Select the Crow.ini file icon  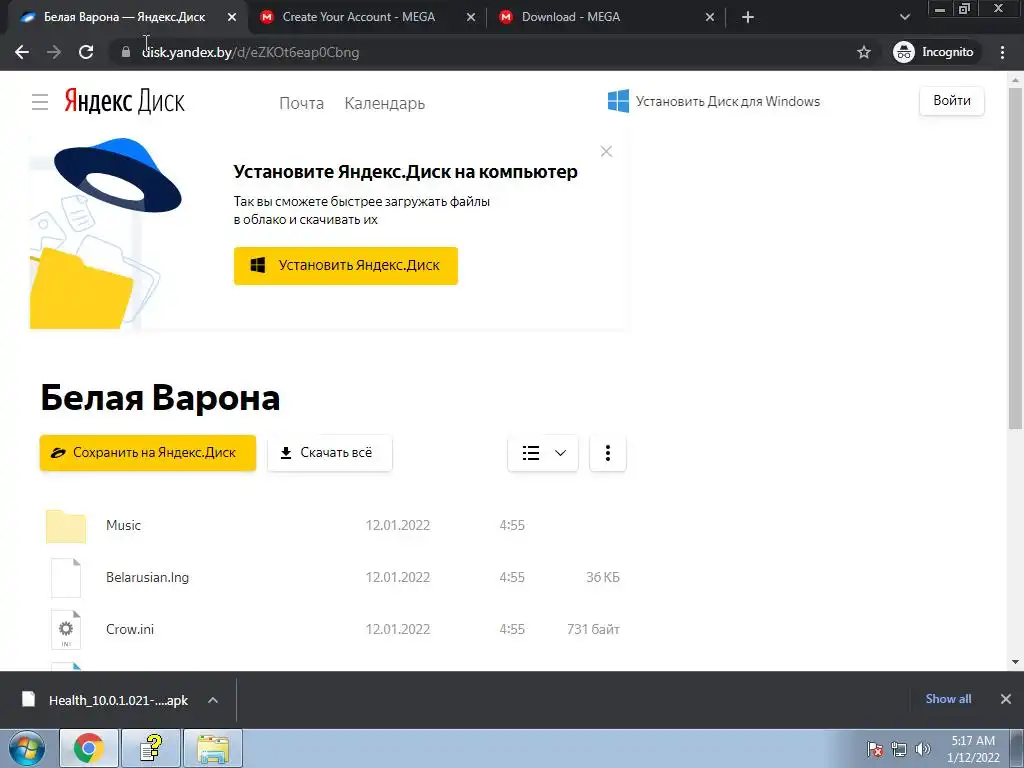click(66, 630)
